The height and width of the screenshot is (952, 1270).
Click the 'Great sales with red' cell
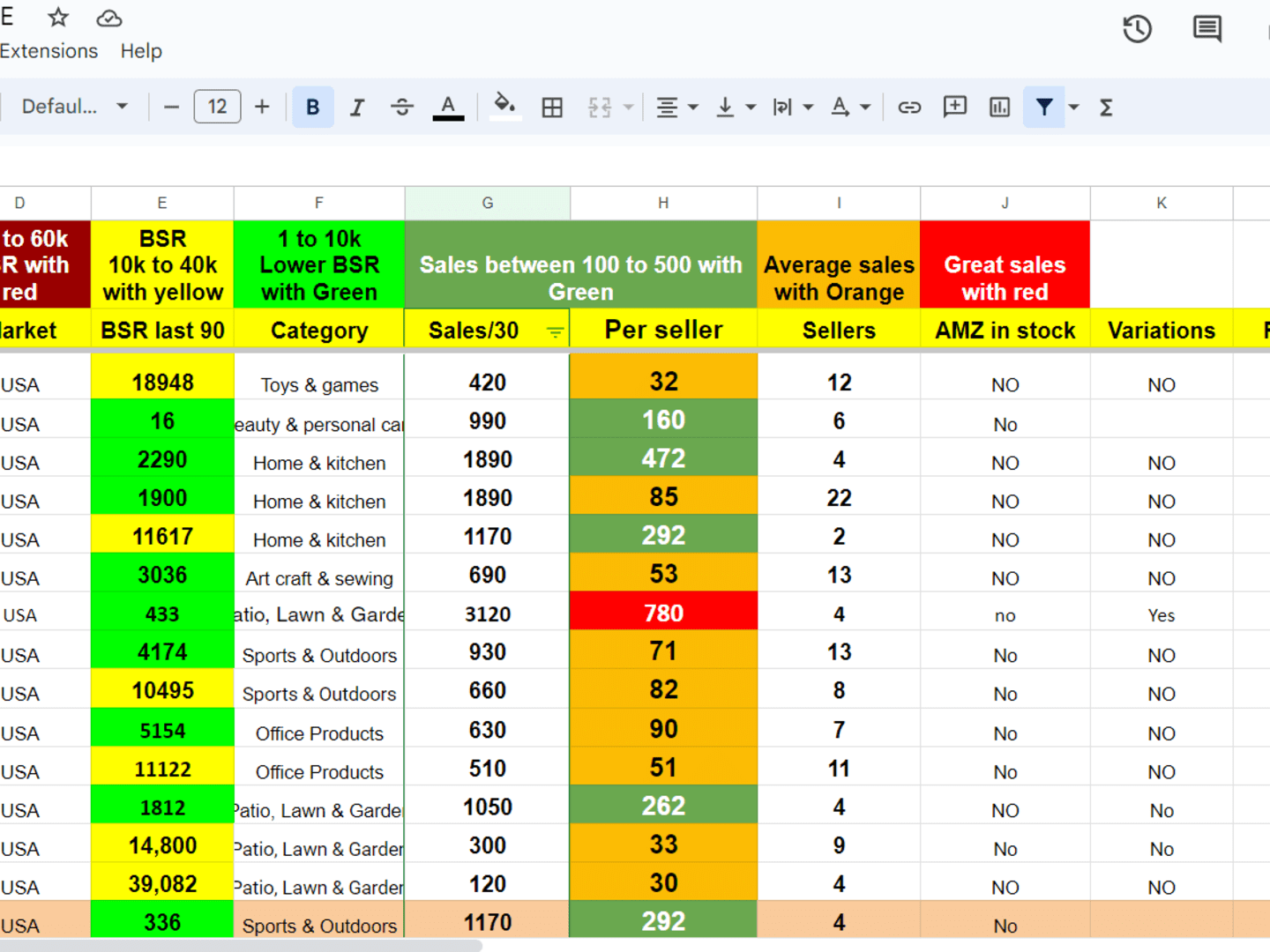click(1005, 264)
